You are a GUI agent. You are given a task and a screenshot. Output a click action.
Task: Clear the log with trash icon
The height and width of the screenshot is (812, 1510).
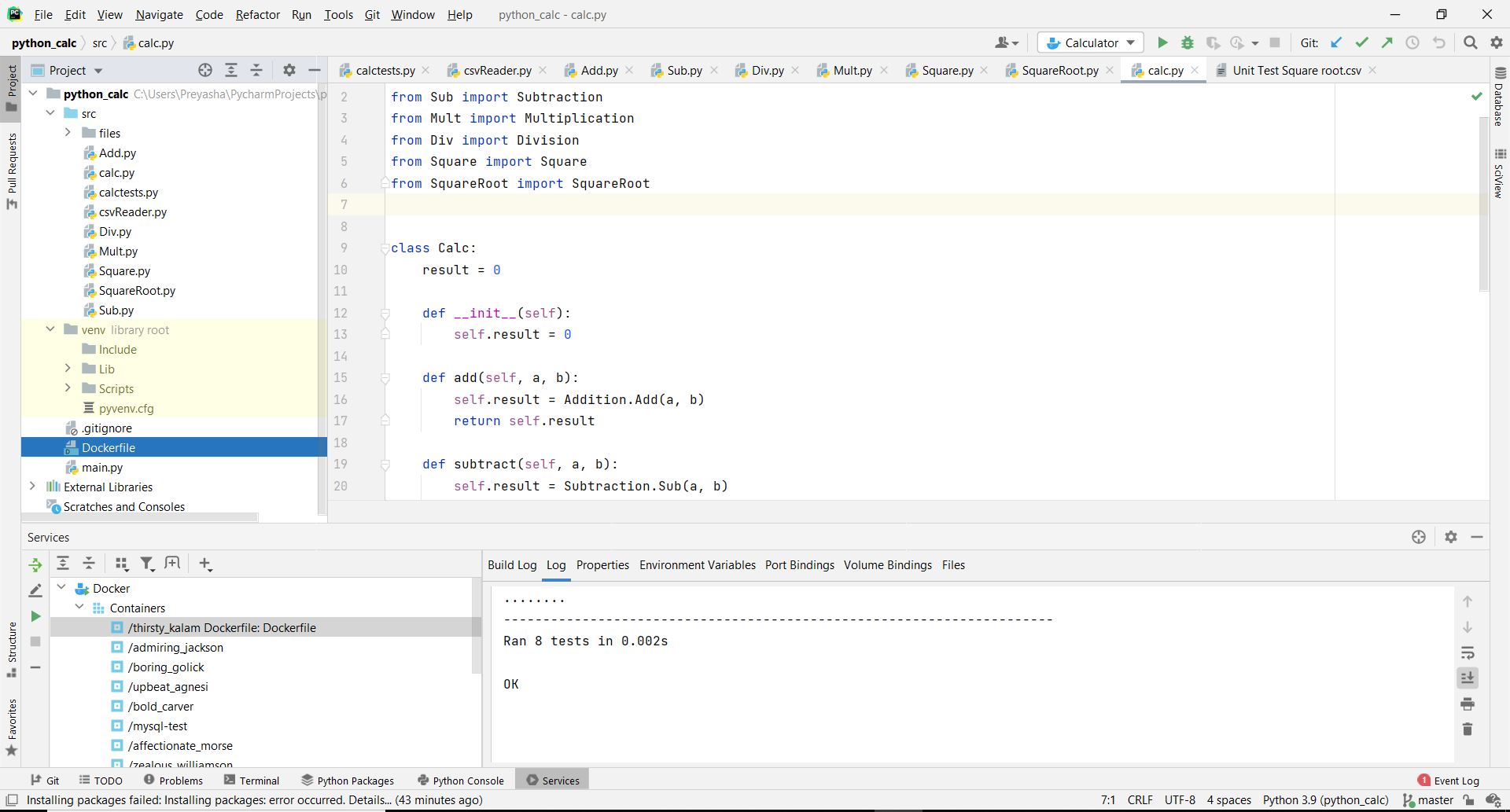click(1468, 729)
